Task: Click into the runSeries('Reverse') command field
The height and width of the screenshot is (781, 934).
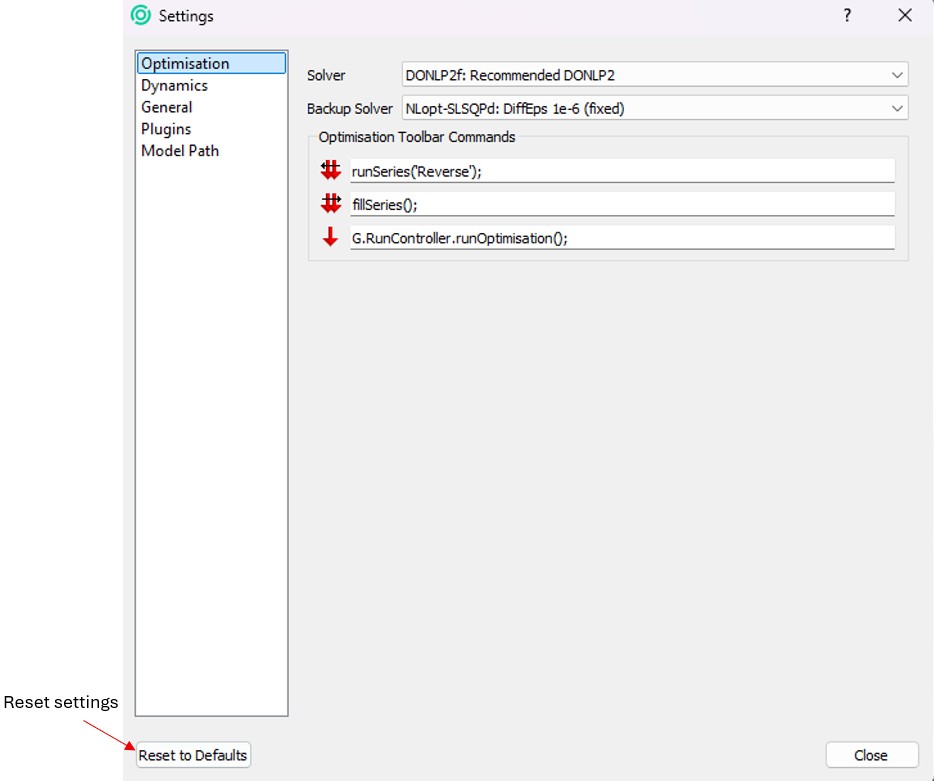Action: [621, 171]
